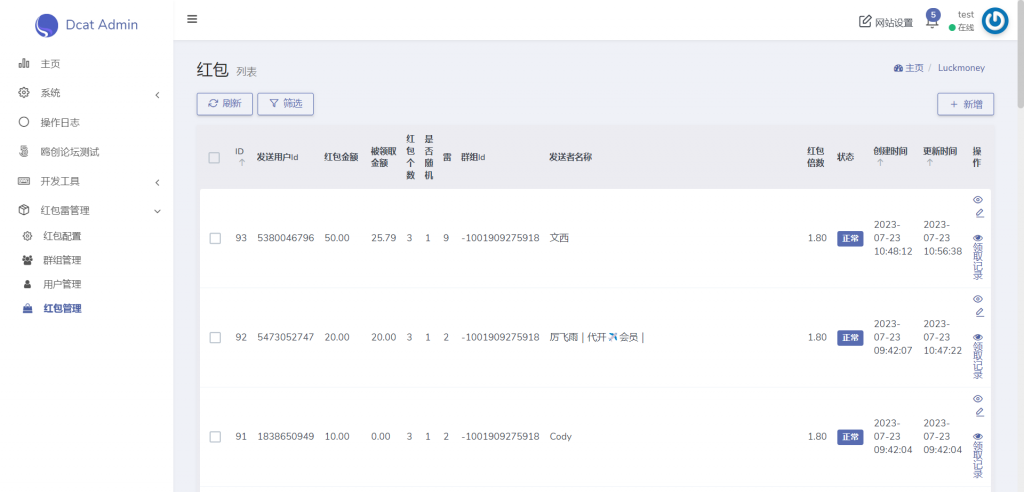Viewport: 1024px width, 492px height.
Task: Open 群组管理 submenu item
Action: [x=87, y=260]
